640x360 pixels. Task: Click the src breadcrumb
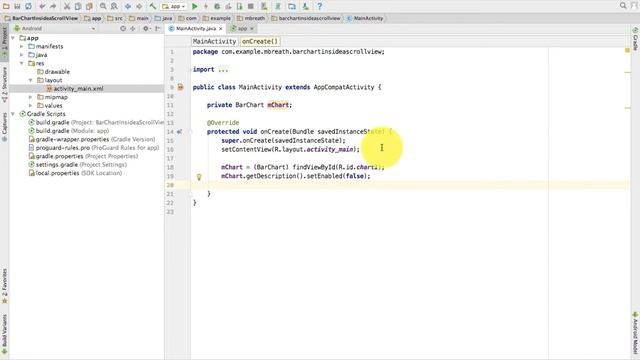tap(115, 18)
